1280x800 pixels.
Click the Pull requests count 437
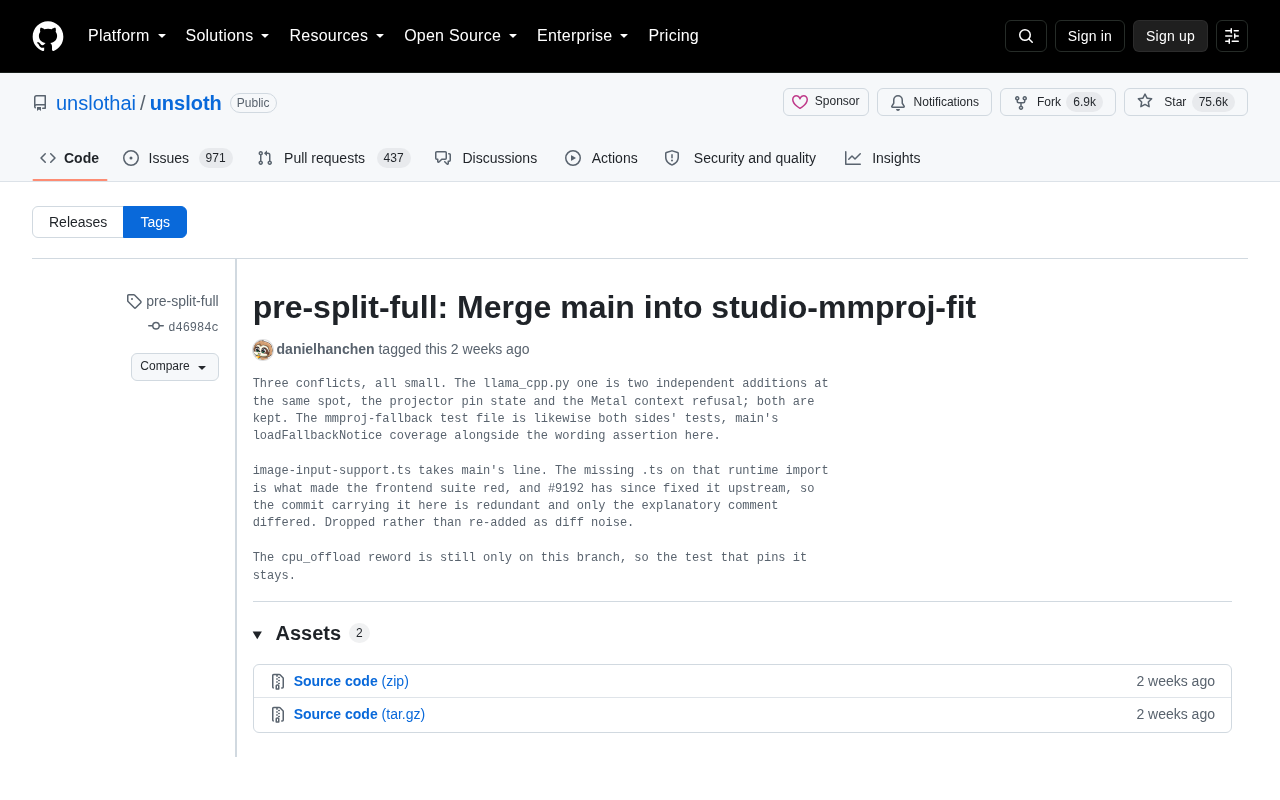click(394, 158)
